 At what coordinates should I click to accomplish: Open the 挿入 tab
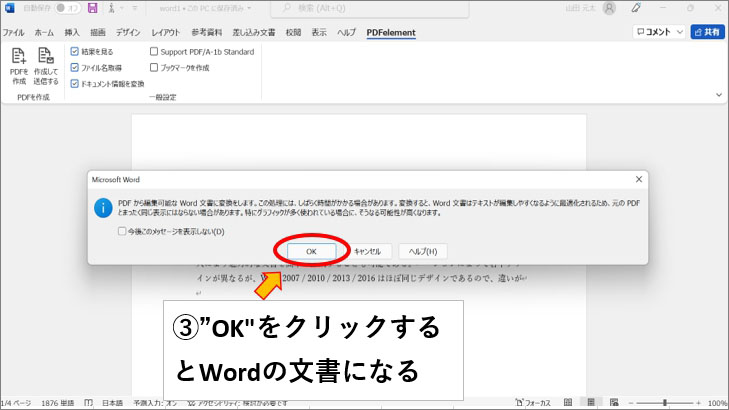[x=72, y=32]
